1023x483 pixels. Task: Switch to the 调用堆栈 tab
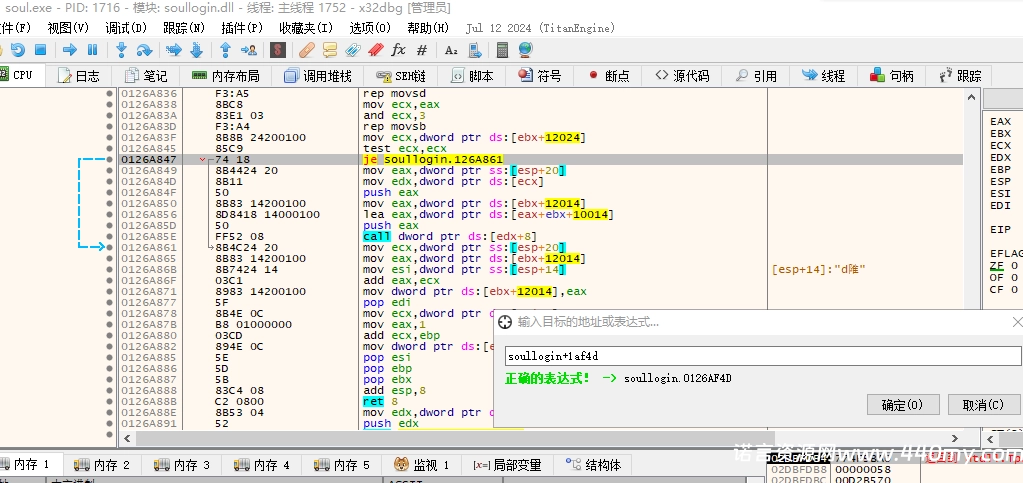[x=318, y=76]
